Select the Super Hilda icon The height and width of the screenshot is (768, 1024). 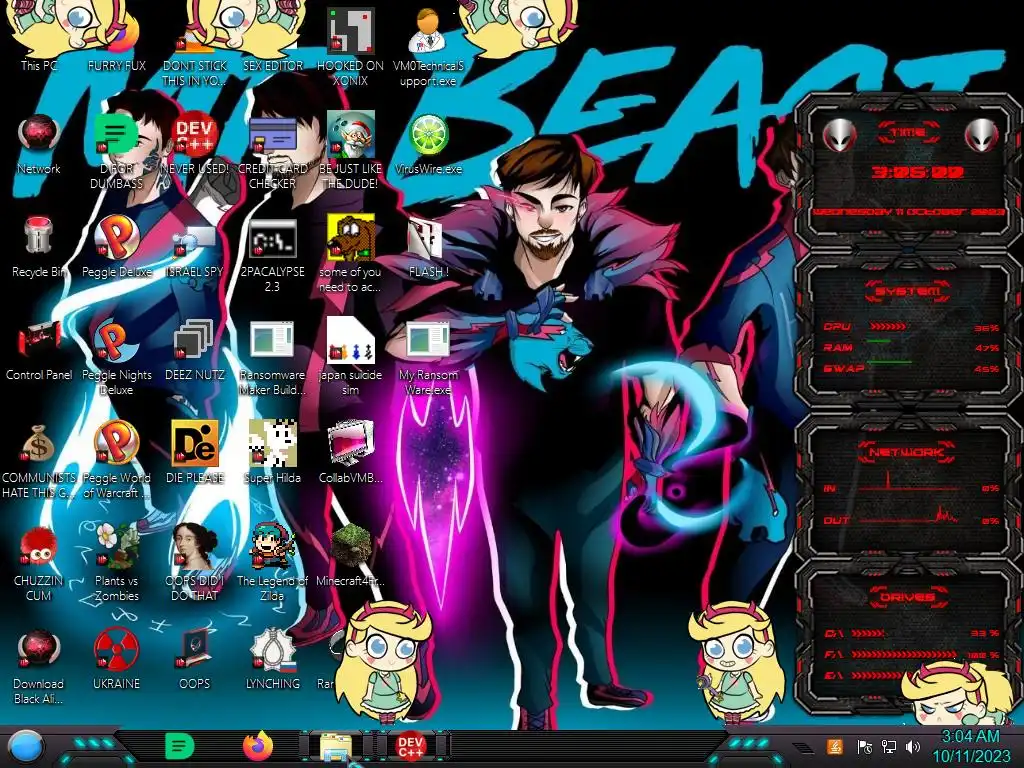[272, 453]
